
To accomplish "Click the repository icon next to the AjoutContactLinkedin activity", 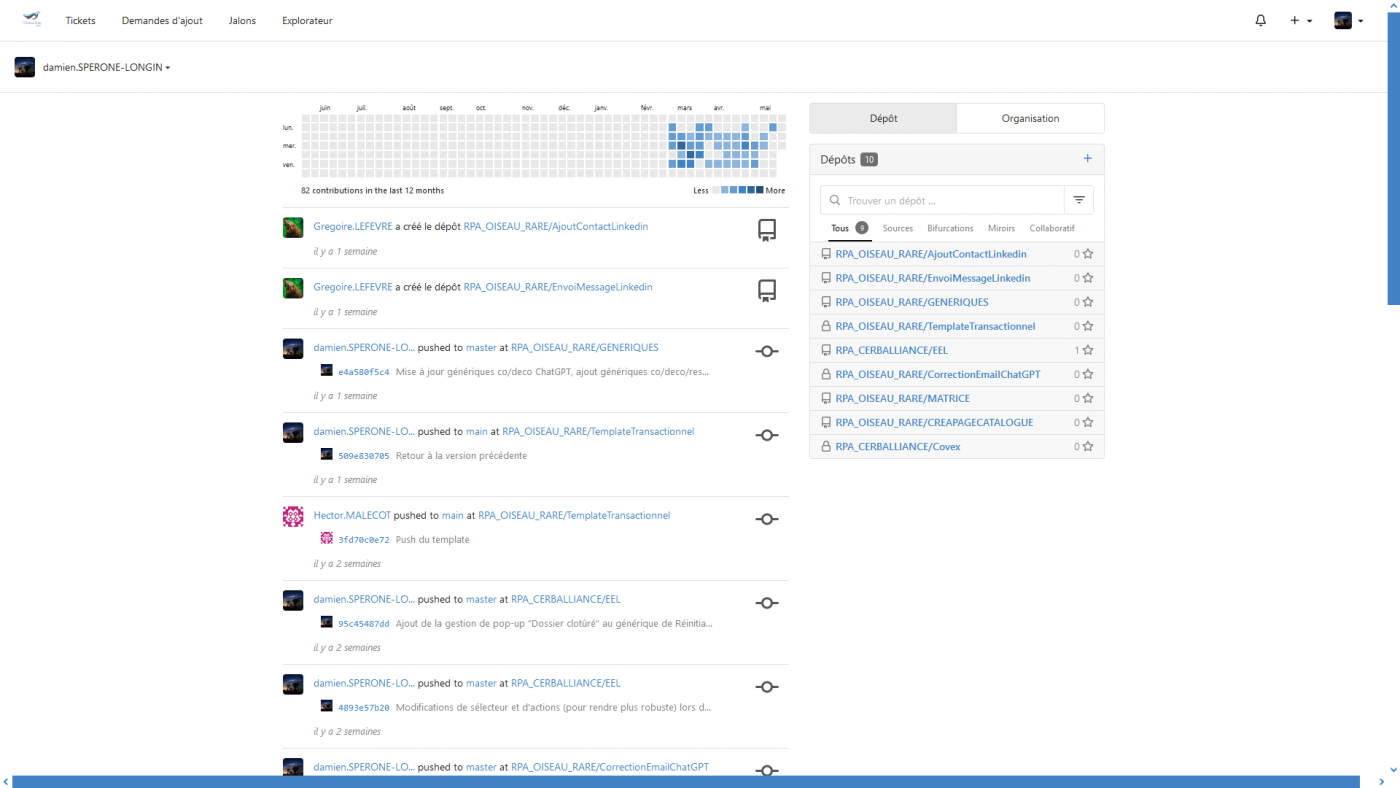I will [x=766, y=231].
